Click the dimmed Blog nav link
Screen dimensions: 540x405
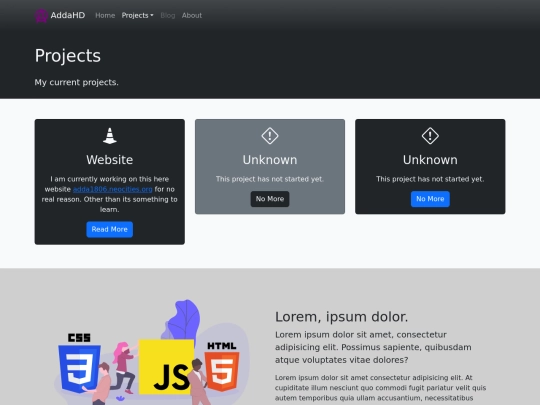click(x=168, y=15)
